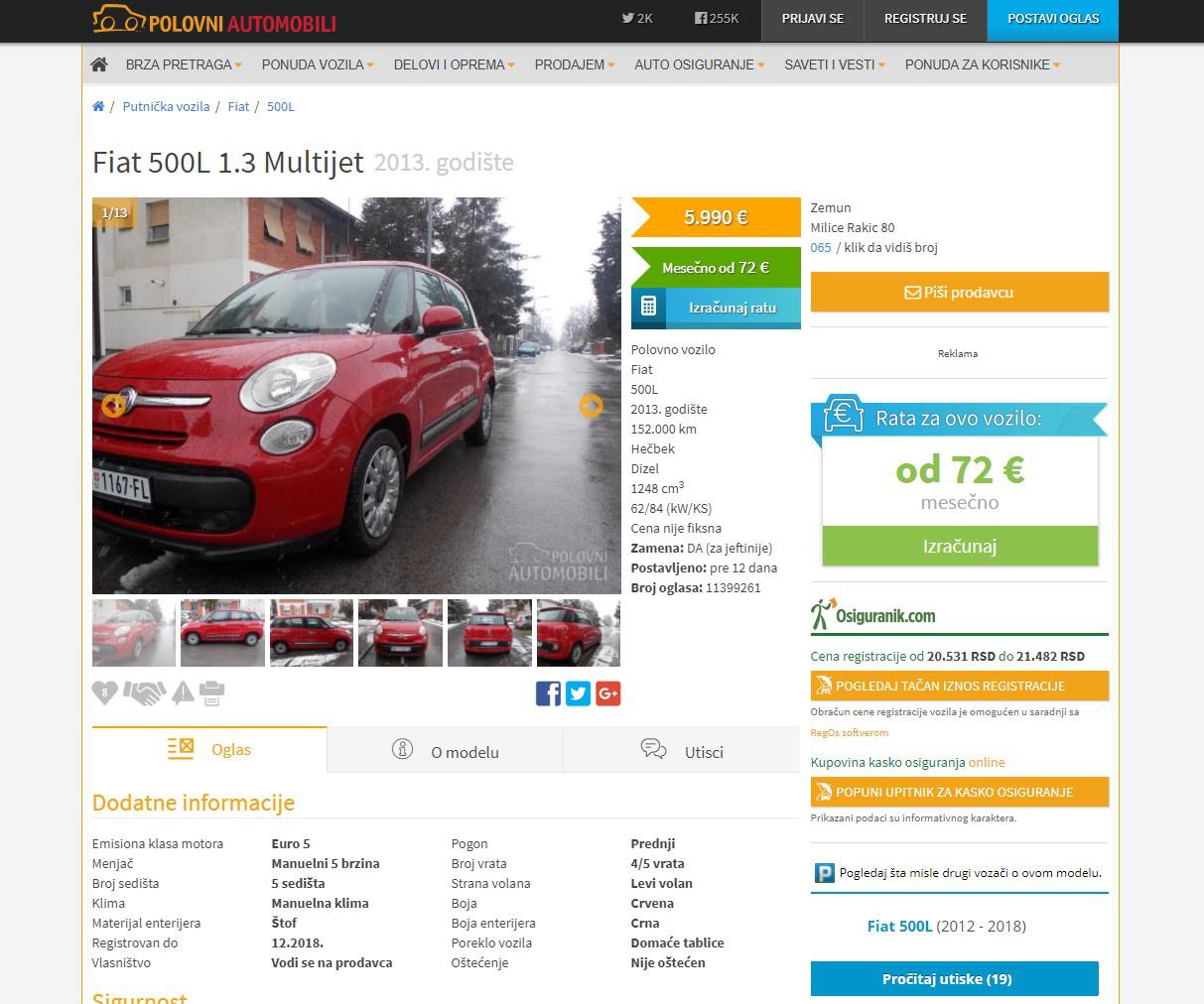The height and width of the screenshot is (1004, 1204).
Task: Go to the home icon in navigation bar
Action: pyautogui.click(x=98, y=64)
